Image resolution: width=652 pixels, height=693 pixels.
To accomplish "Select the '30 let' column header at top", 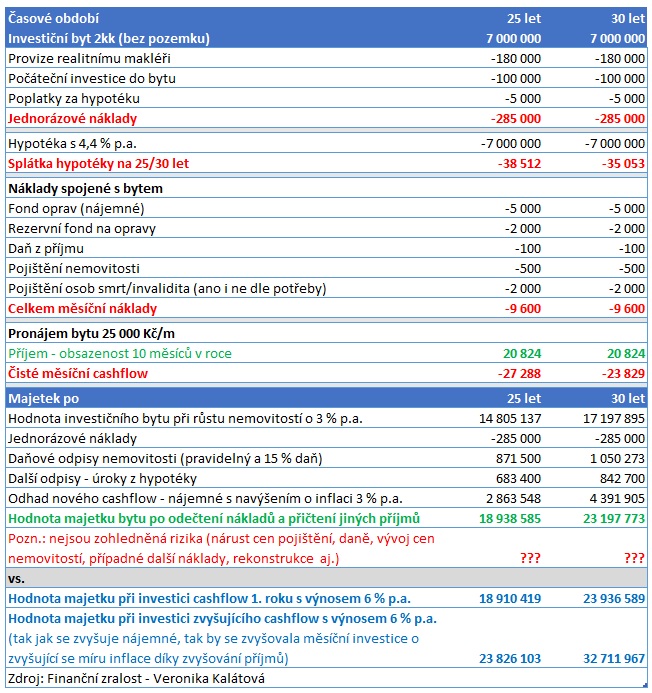I will coord(625,18).
